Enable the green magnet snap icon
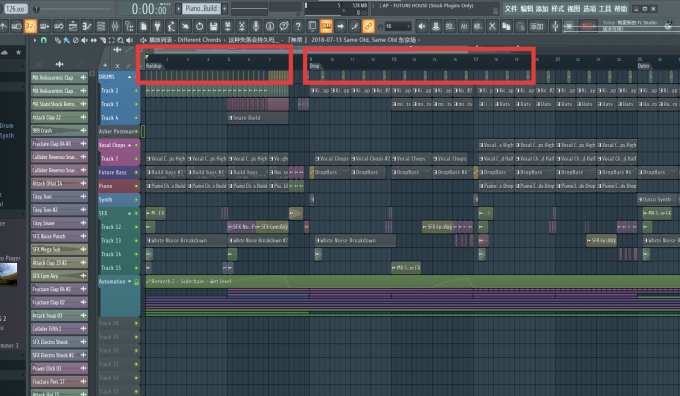The width and height of the screenshot is (680, 396). [44, 40]
